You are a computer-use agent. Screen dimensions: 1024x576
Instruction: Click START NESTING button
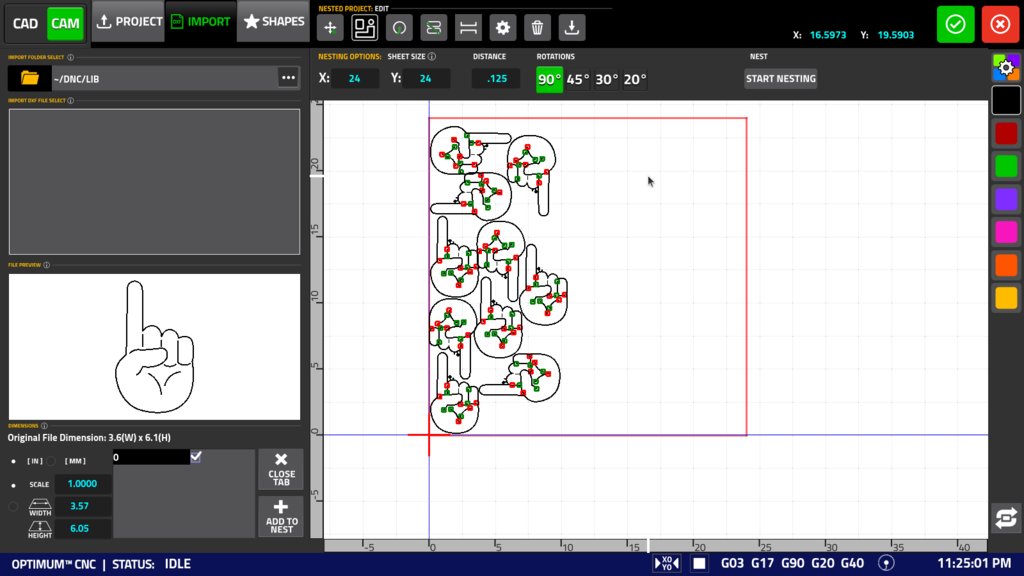pos(780,78)
